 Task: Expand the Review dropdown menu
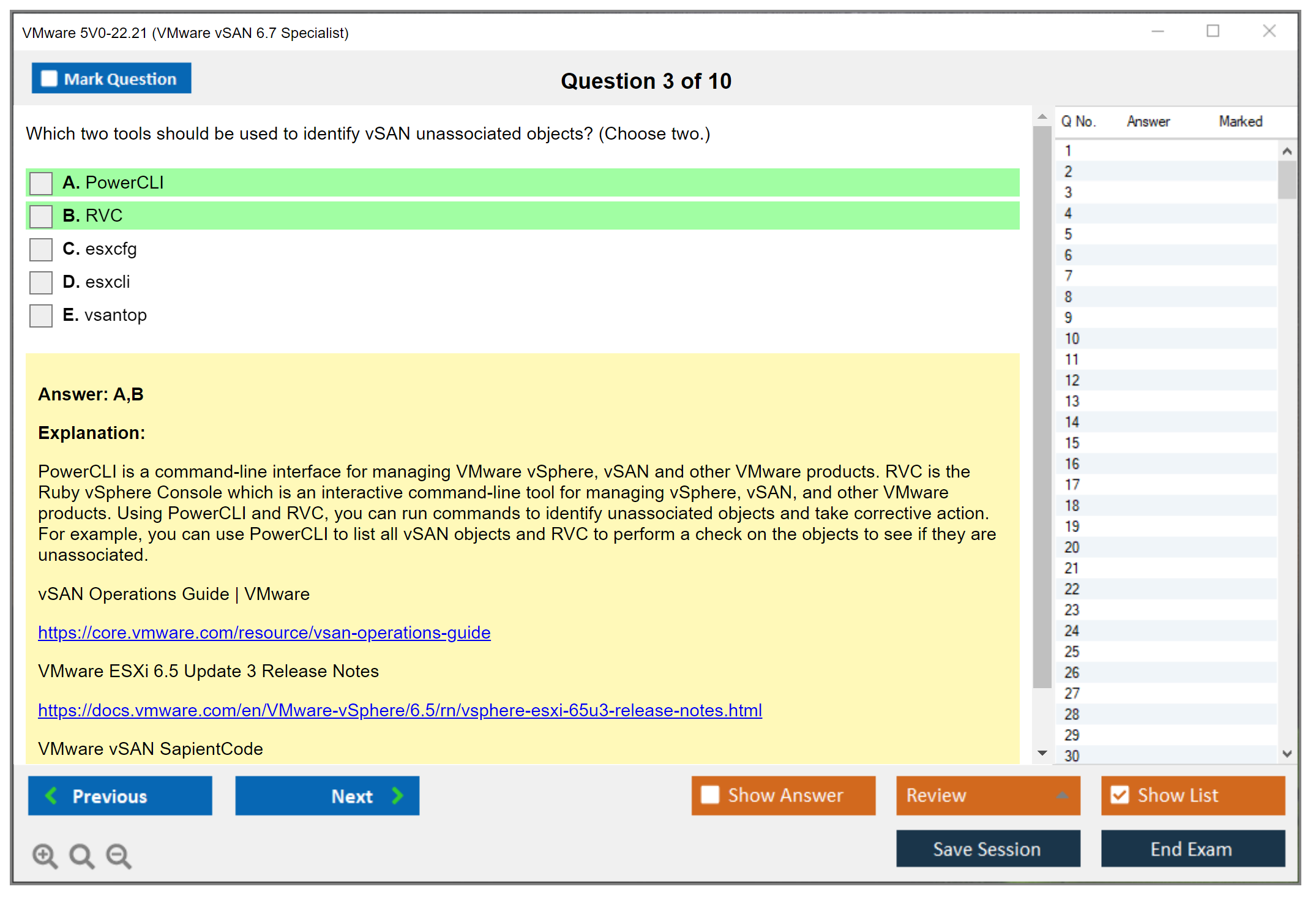[1062, 795]
